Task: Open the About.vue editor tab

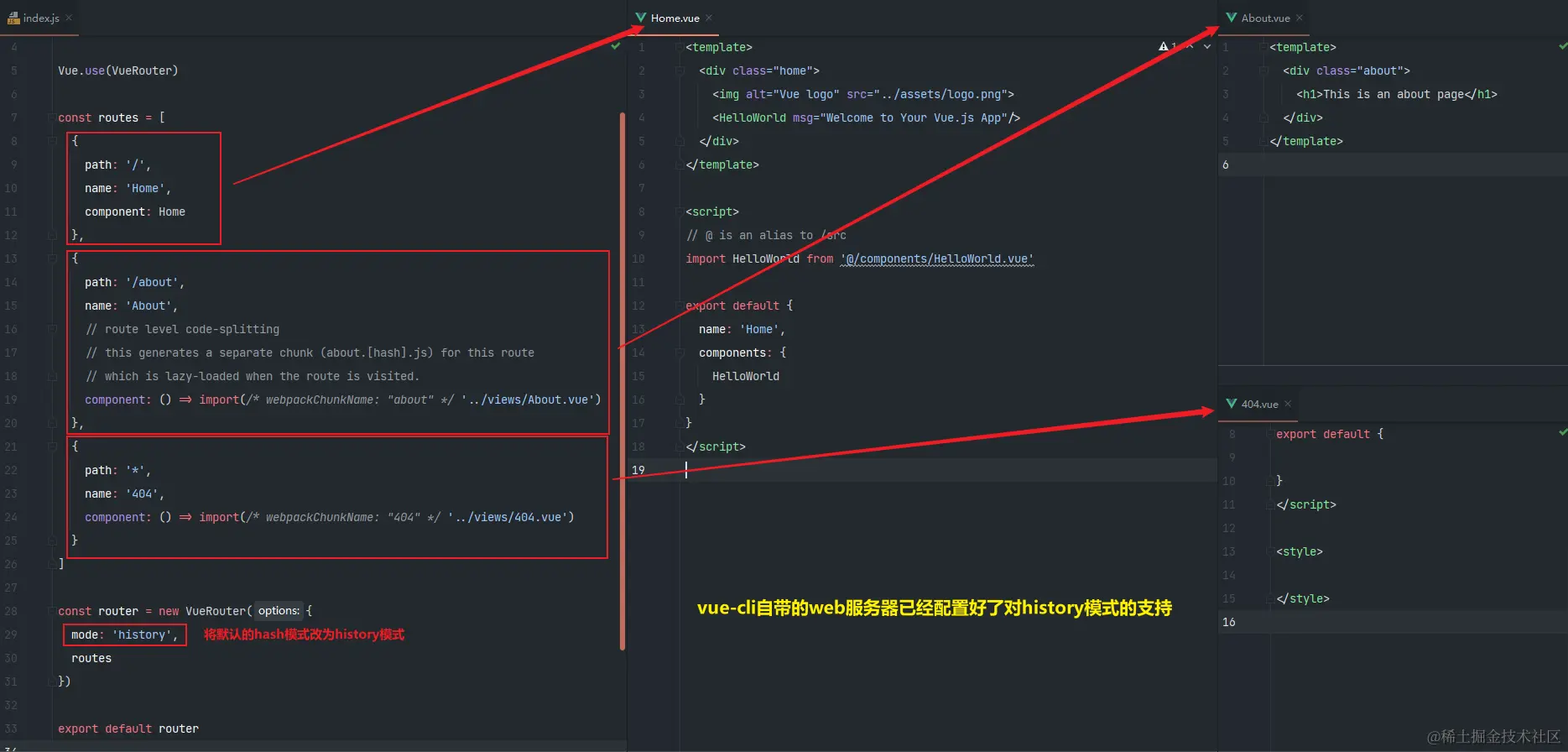Action: coord(1265,18)
